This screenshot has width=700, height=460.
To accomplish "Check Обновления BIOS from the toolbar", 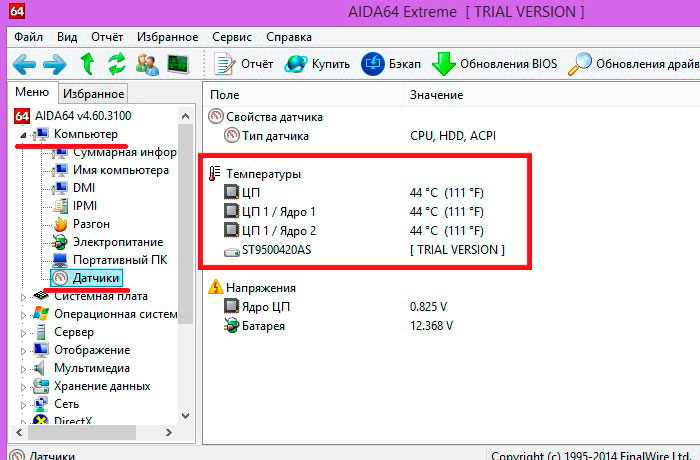I will tap(495, 64).
